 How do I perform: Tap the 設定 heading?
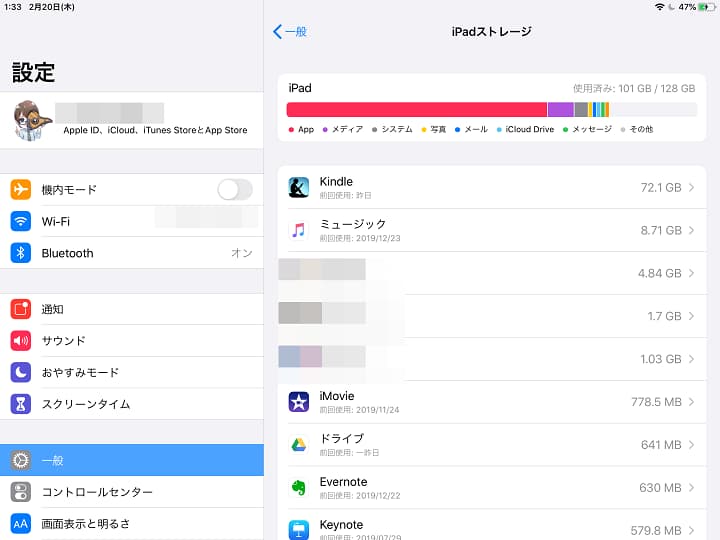tap(34, 73)
